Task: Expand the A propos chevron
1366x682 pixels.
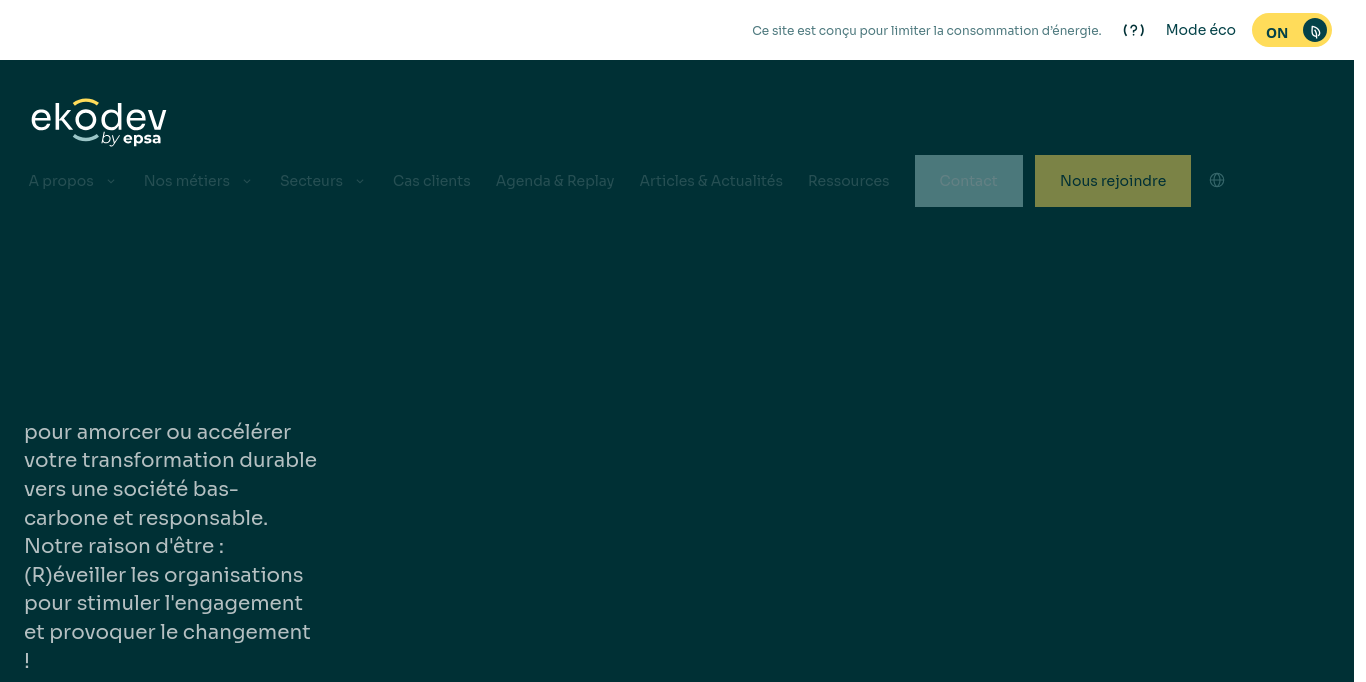Action: pos(111,181)
